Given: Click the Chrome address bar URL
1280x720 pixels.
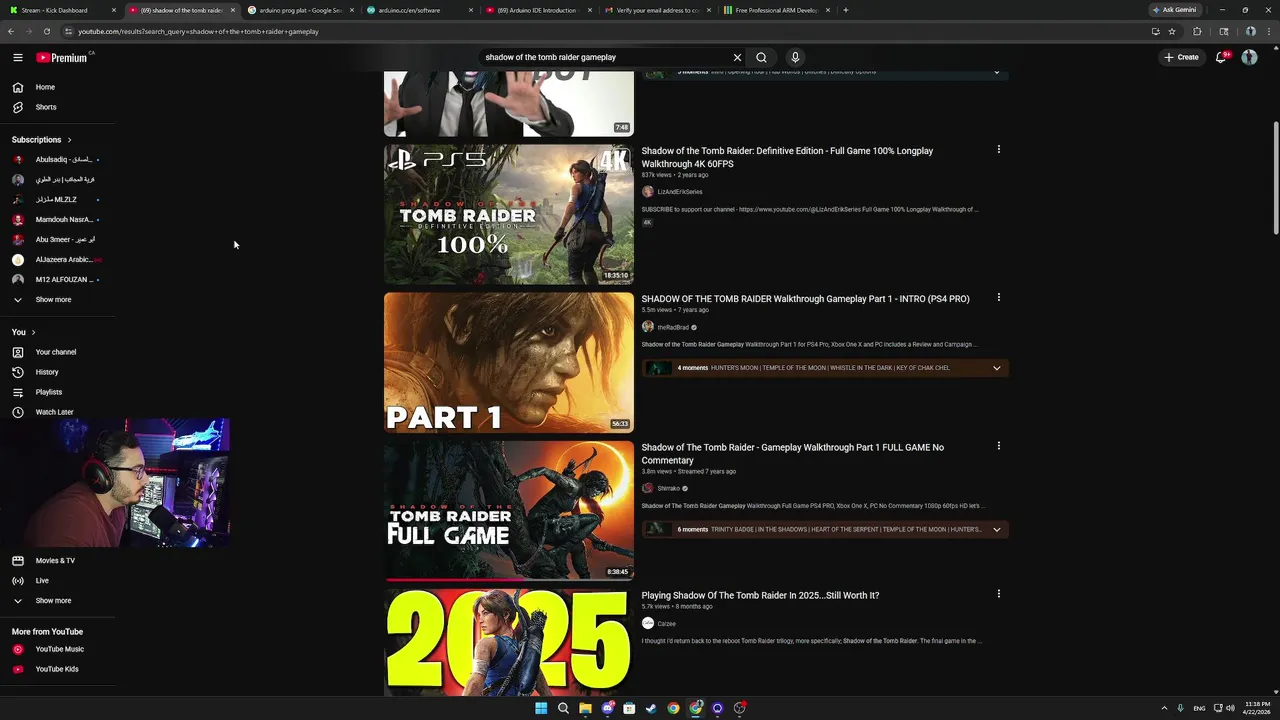Looking at the screenshot, I should pyautogui.click(x=198, y=31).
